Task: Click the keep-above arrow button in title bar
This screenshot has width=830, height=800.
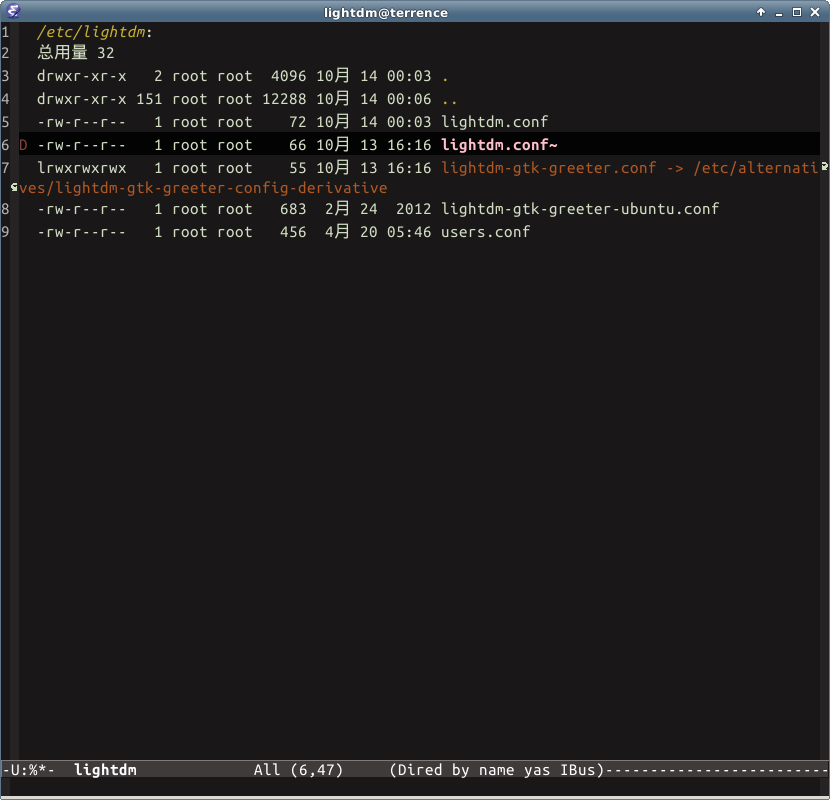Action: coord(761,12)
